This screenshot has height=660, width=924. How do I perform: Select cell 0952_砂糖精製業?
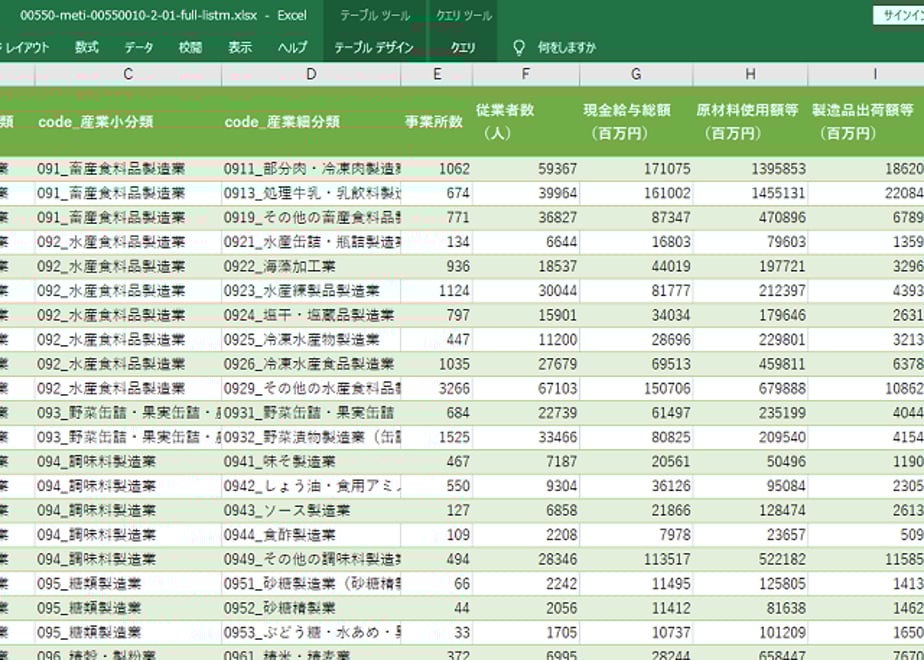(x=311, y=608)
